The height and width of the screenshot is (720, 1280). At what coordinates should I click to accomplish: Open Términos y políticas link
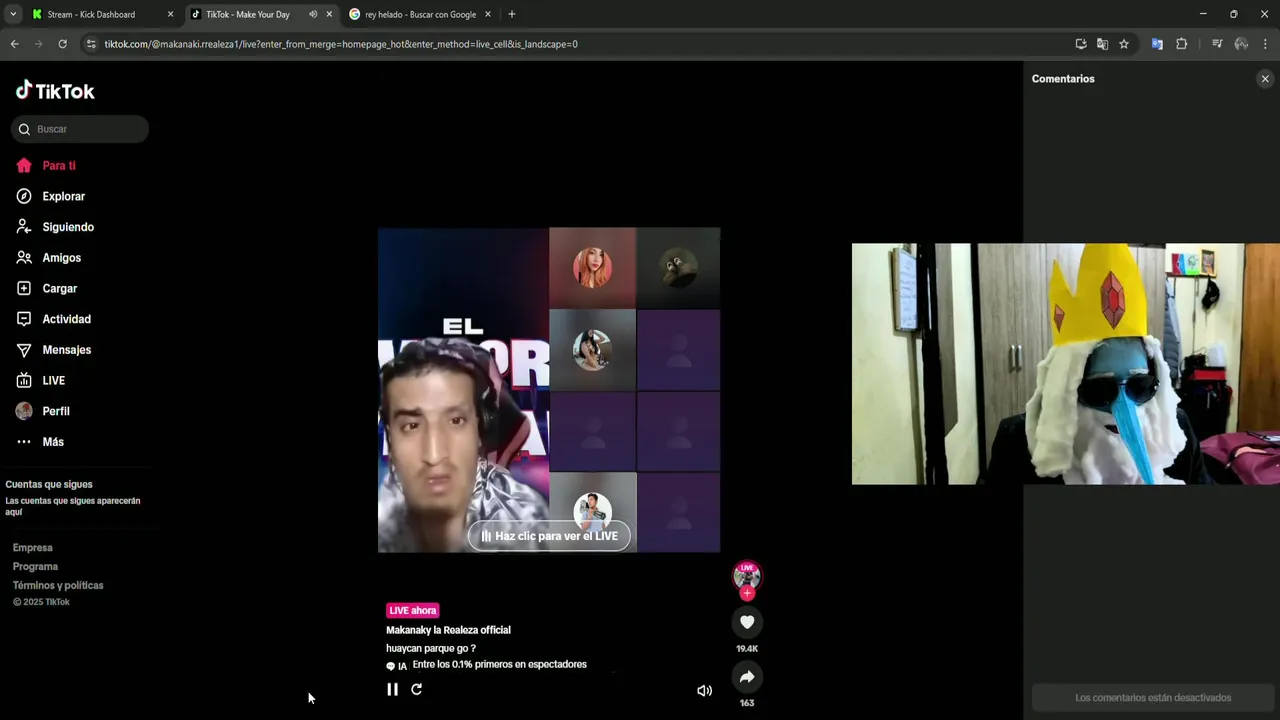58,586
